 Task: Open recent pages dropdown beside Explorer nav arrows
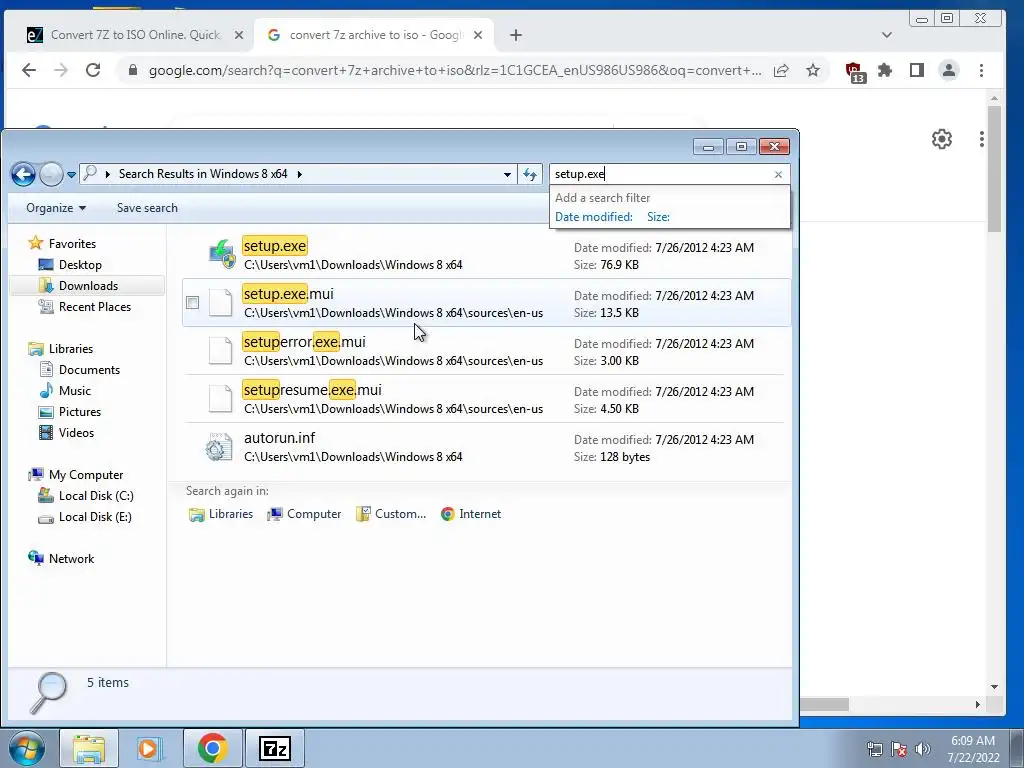click(x=71, y=175)
